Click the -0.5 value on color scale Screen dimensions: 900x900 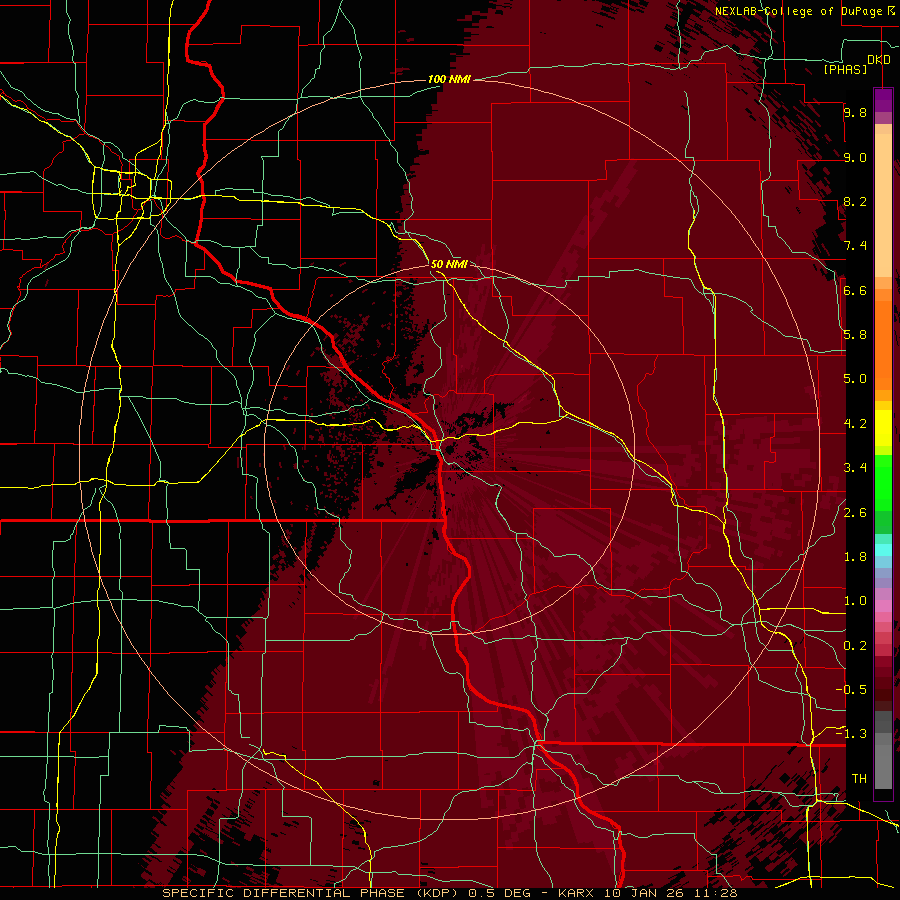[x=851, y=690]
